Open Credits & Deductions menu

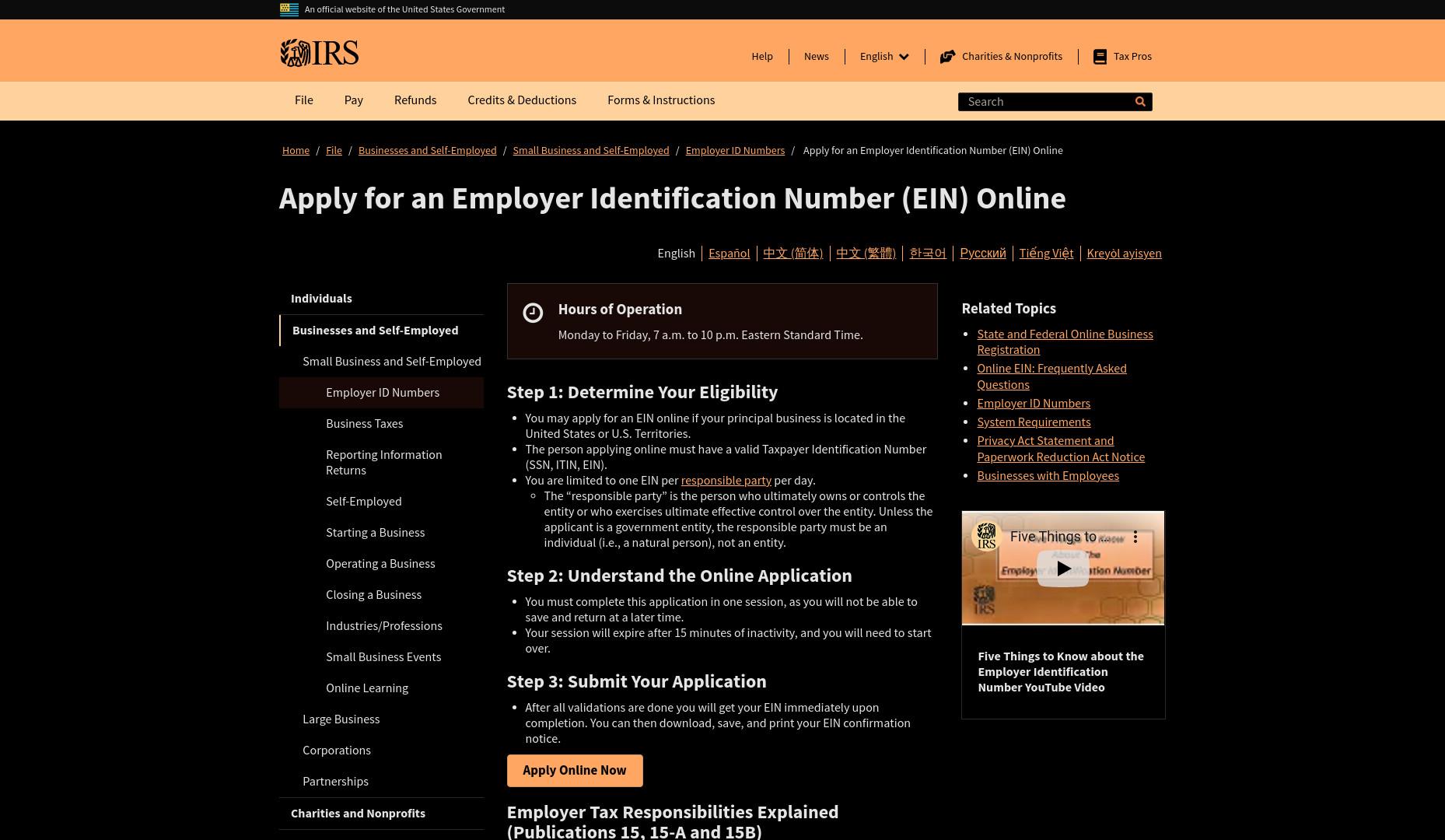(522, 100)
